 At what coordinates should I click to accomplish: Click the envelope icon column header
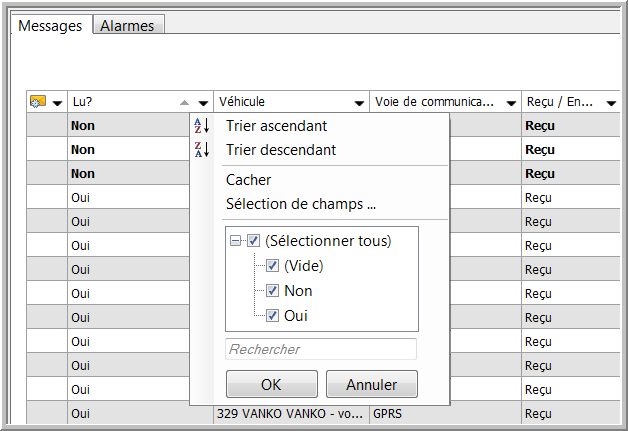pyautogui.click(x=38, y=102)
